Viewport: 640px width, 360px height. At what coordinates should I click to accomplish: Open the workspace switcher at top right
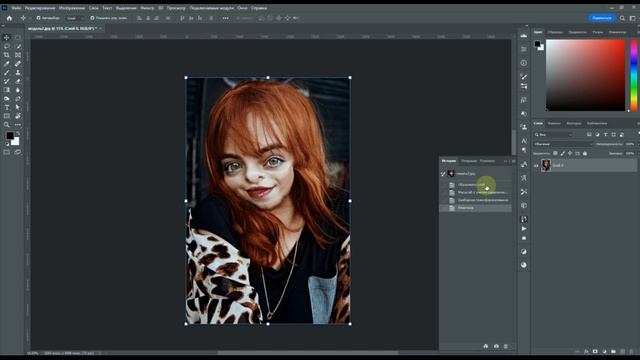click(x=633, y=18)
